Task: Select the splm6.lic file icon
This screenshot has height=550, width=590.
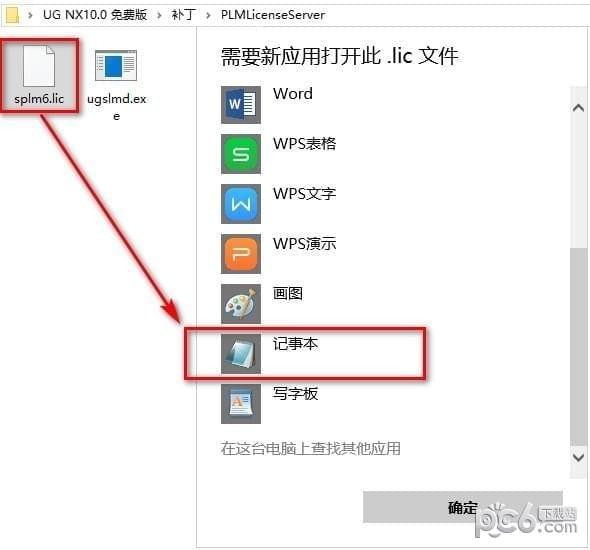Action: (x=39, y=66)
